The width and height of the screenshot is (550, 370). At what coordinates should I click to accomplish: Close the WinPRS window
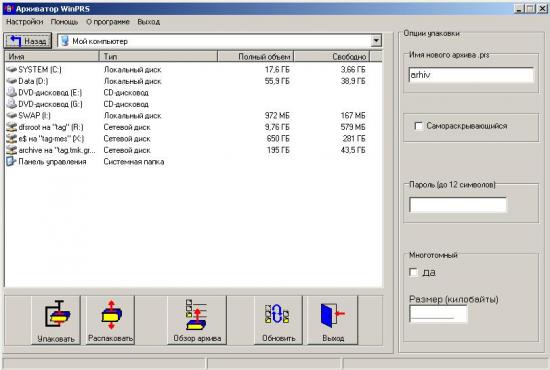click(x=543, y=9)
